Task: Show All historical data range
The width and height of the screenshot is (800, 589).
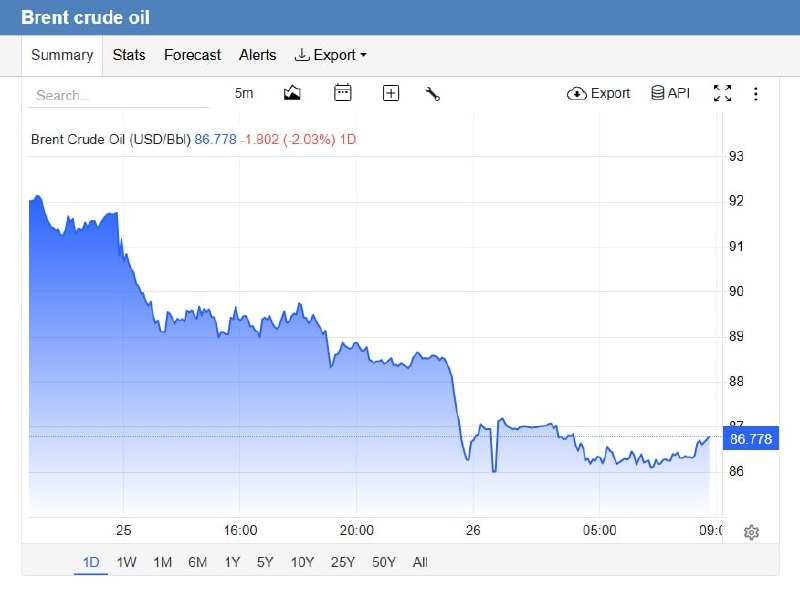Action: coord(420,562)
